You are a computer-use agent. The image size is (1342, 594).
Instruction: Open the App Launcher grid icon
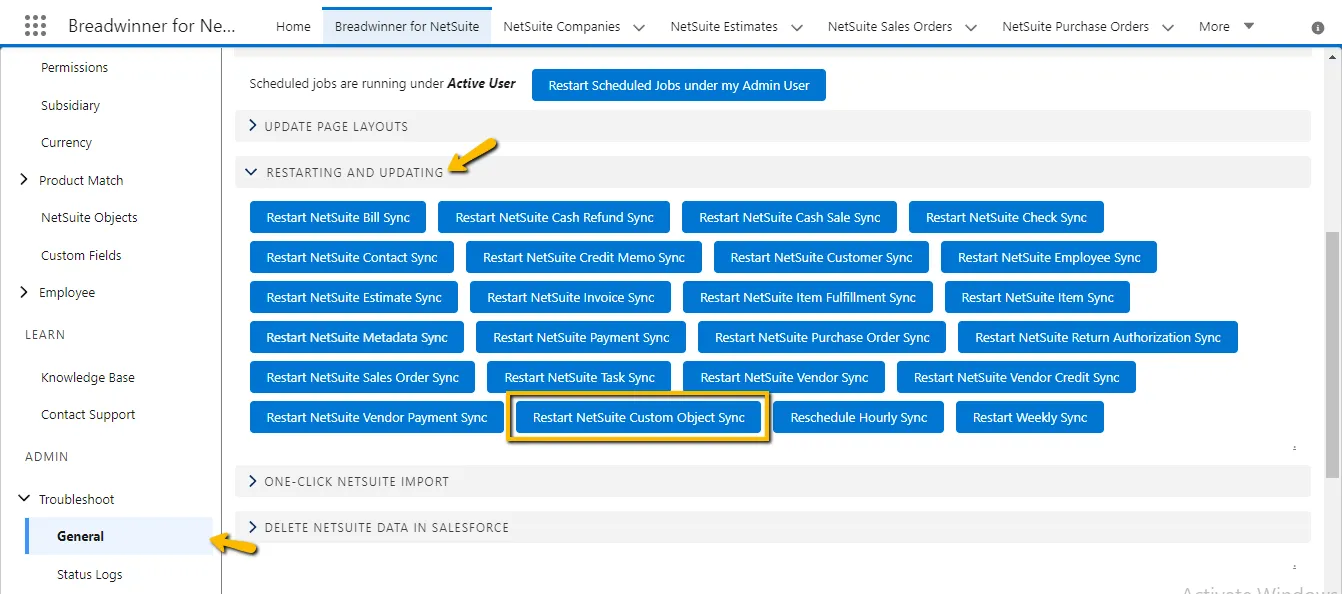(35, 26)
